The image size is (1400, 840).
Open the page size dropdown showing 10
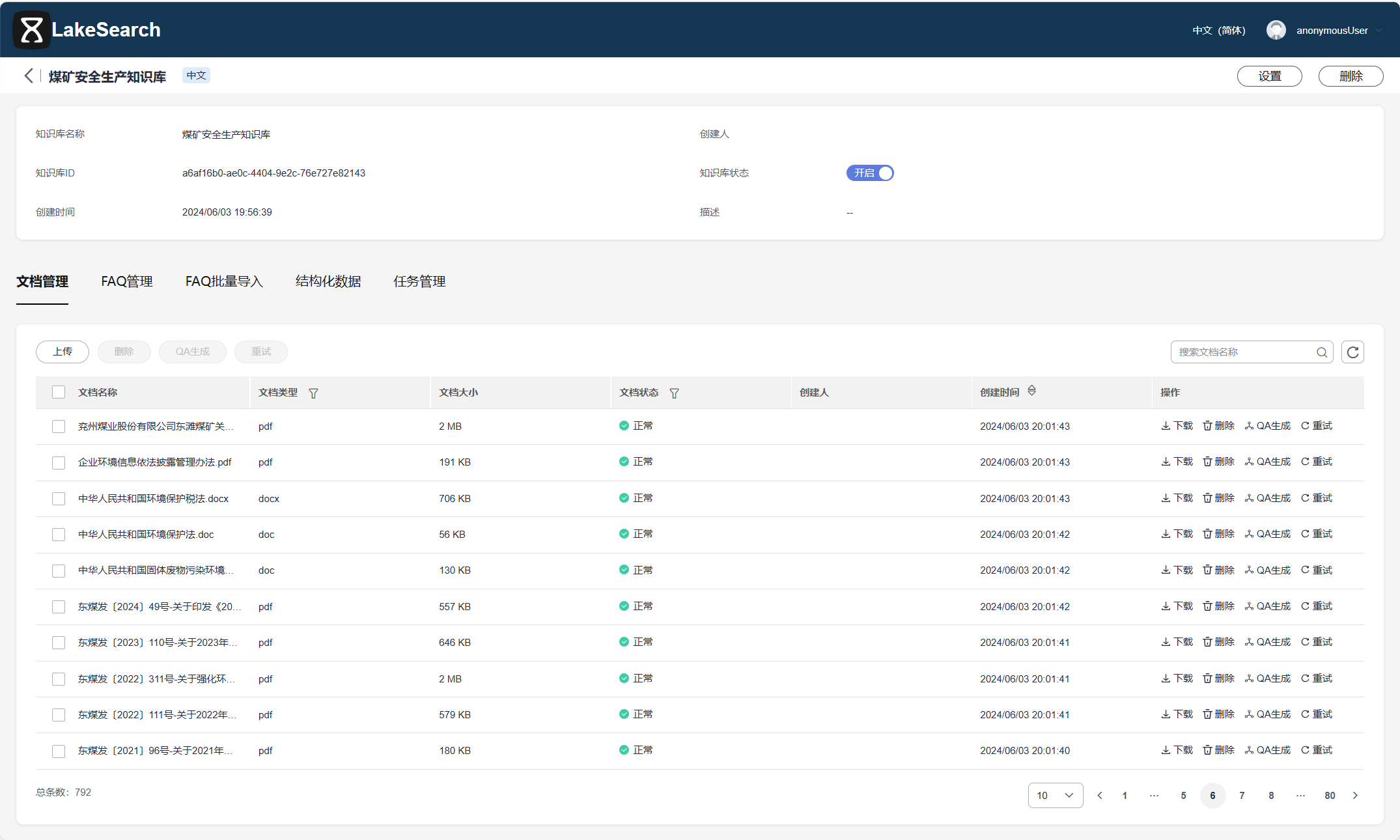click(x=1055, y=795)
